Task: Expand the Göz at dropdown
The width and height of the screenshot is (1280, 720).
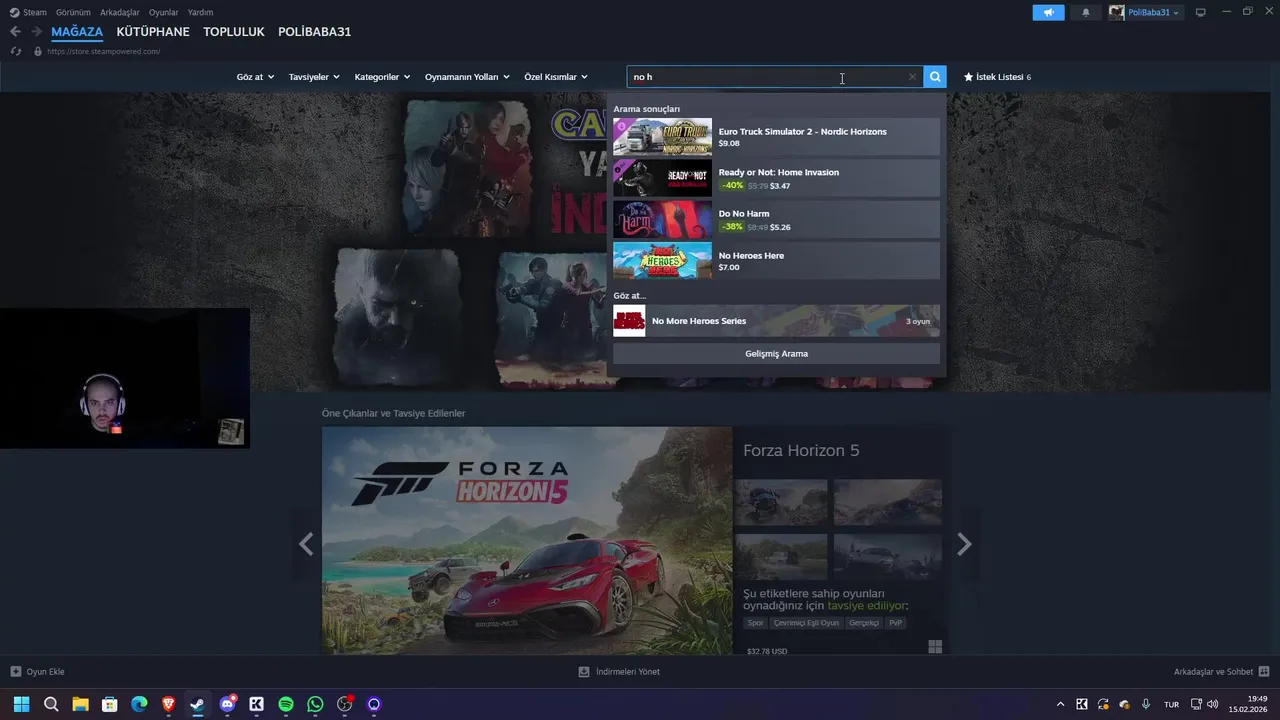Action: [255, 77]
